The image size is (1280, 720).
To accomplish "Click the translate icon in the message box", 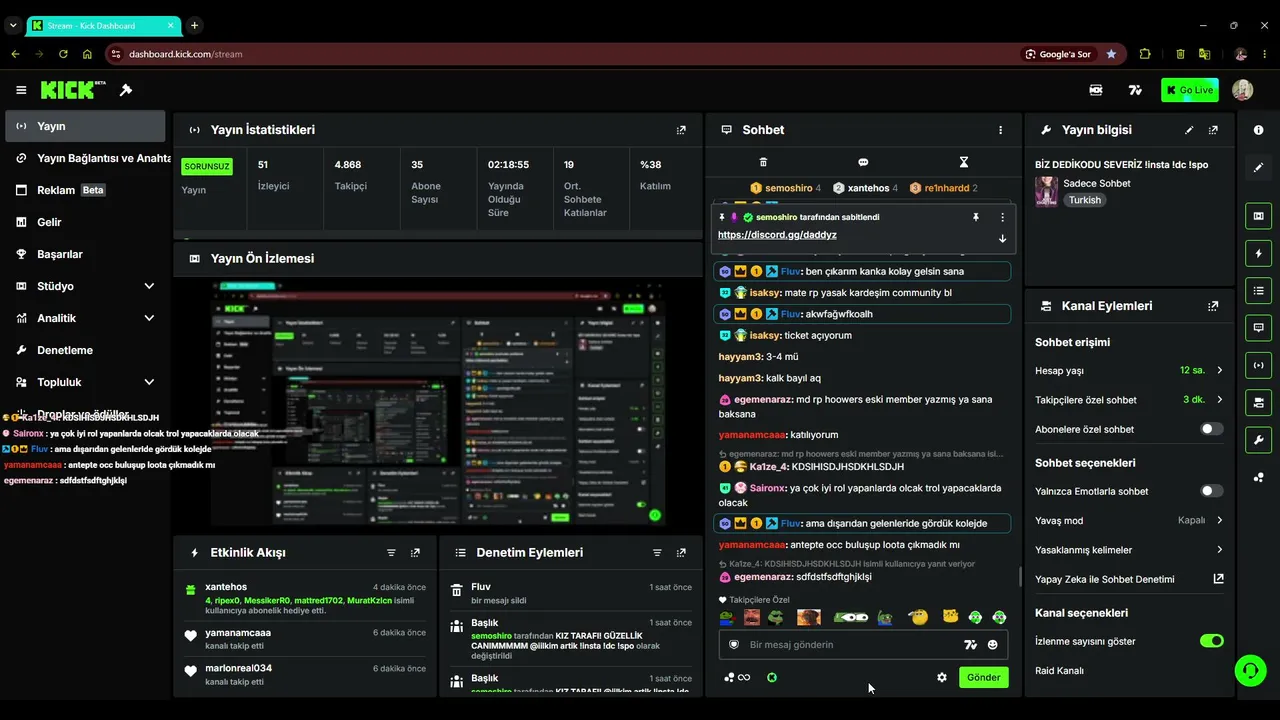I will (x=969, y=645).
